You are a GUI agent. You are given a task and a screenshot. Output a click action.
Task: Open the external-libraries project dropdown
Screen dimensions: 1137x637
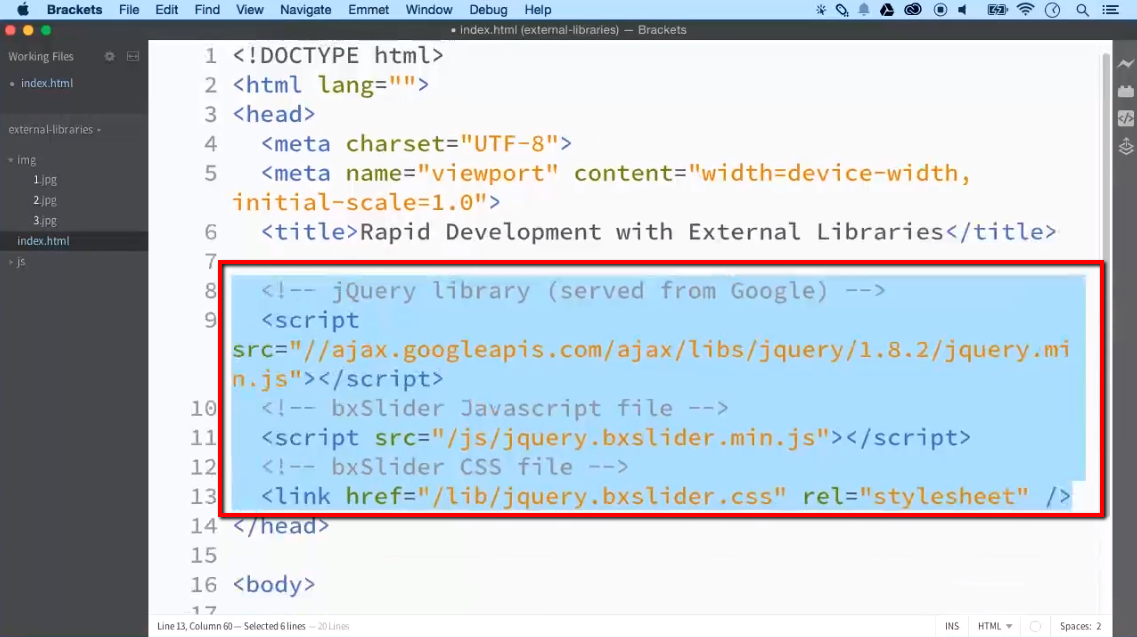tap(54, 129)
